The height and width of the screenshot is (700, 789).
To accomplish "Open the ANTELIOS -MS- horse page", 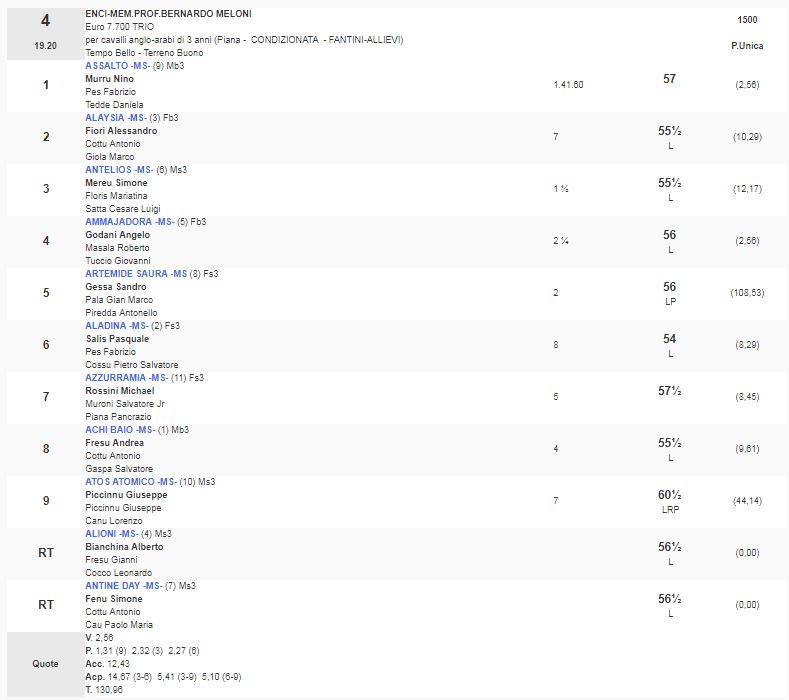I will pos(119,170).
